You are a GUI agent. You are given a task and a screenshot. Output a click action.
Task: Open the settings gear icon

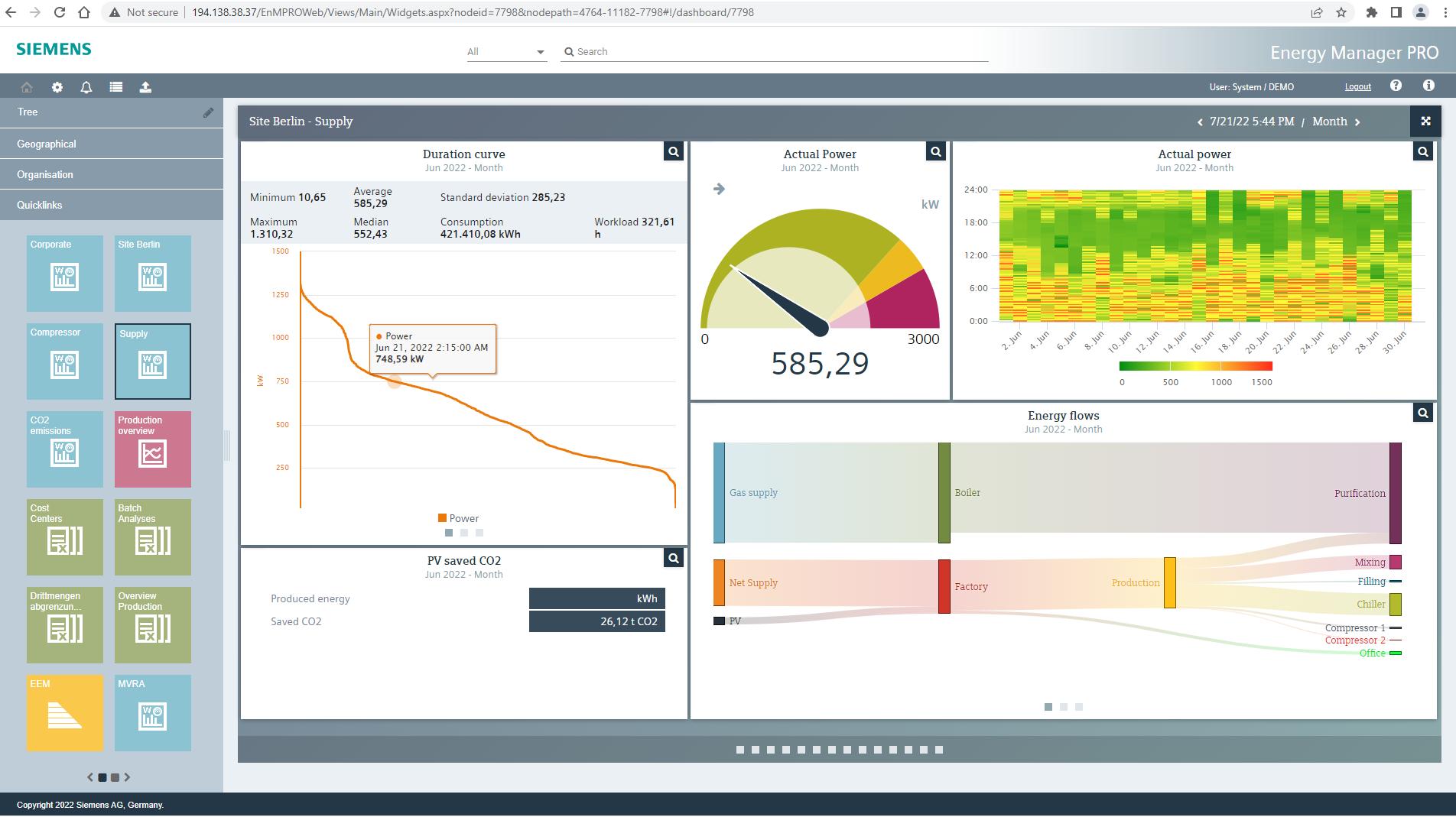click(x=57, y=87)
